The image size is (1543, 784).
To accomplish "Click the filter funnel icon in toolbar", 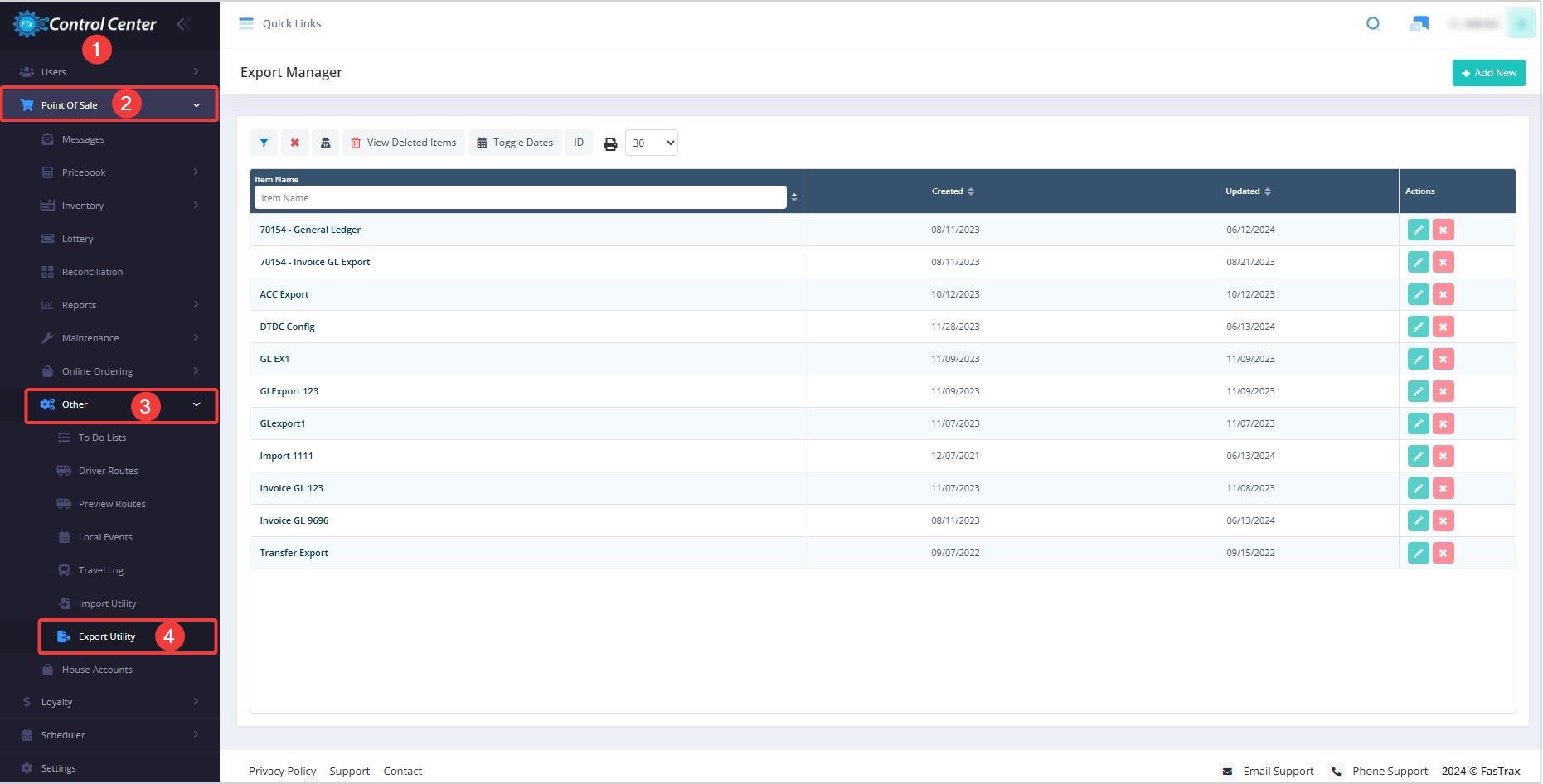I will pos(264,143).
